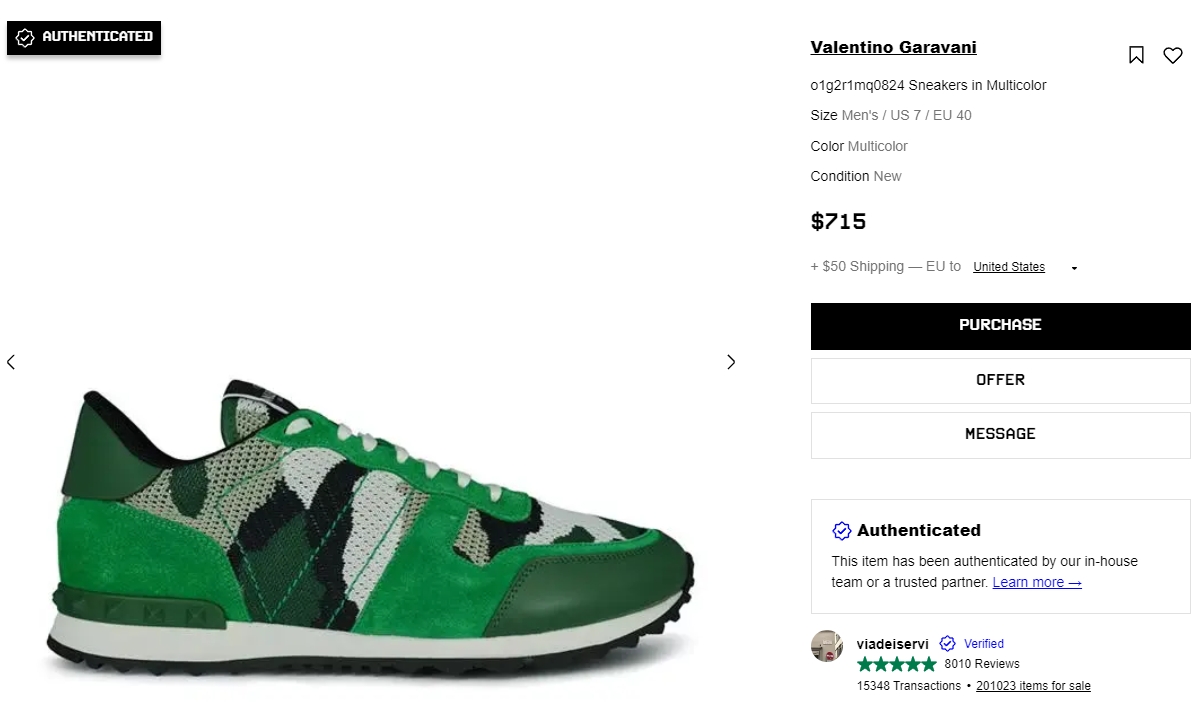Bookmark this sneaker listing
Image resolution: width=1200 pixels, height=702 pixels.
(x=1136, y=55)
